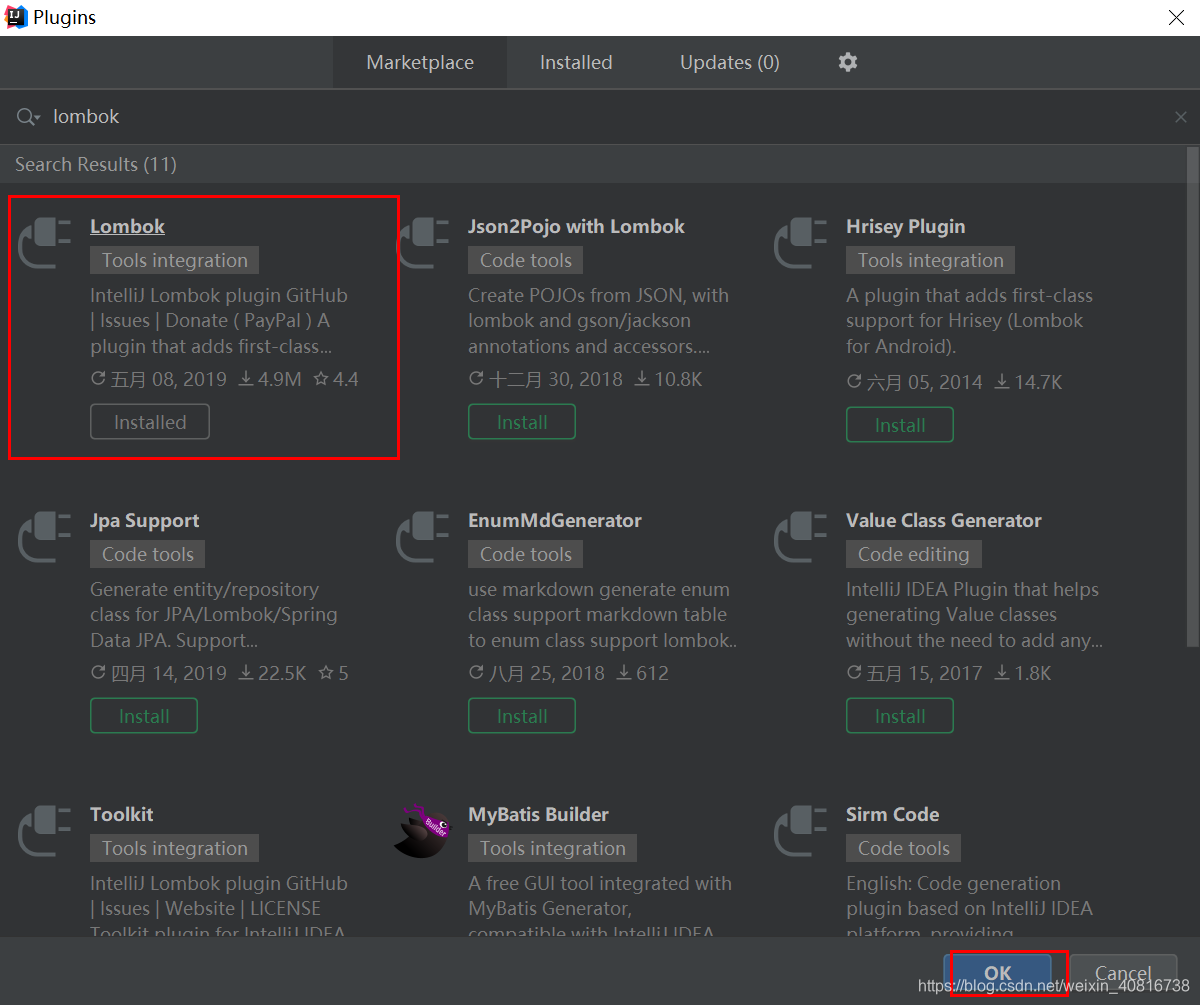Open the Value Class Generator title

coord(943,520)
